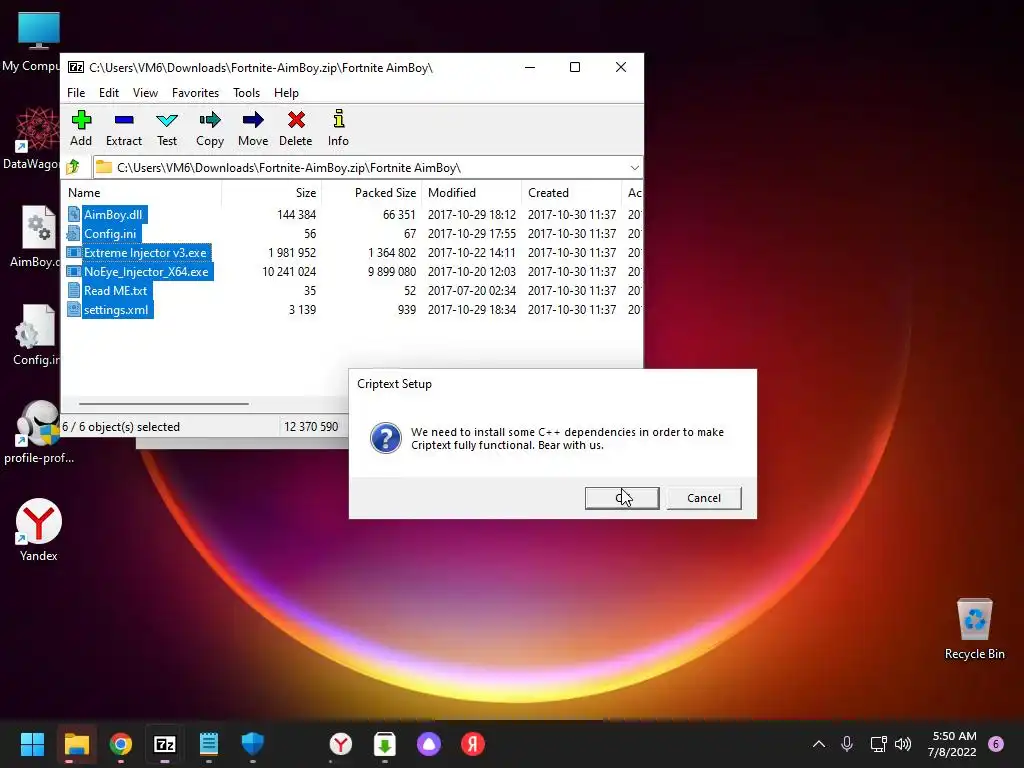
Task: Open Windows Security shield in the taskbar
Action: (253, 744)
